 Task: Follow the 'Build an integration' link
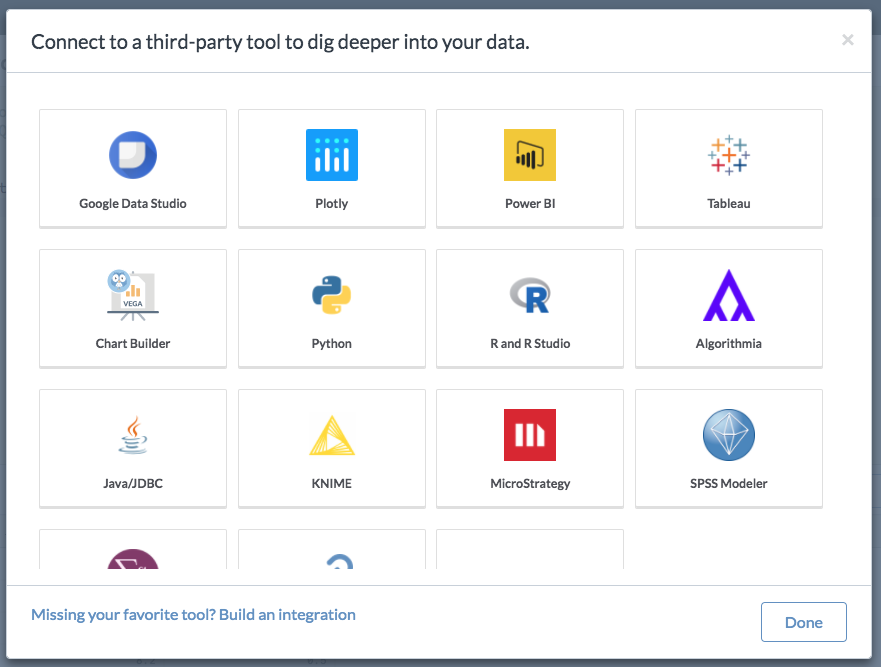coord(287,615)
